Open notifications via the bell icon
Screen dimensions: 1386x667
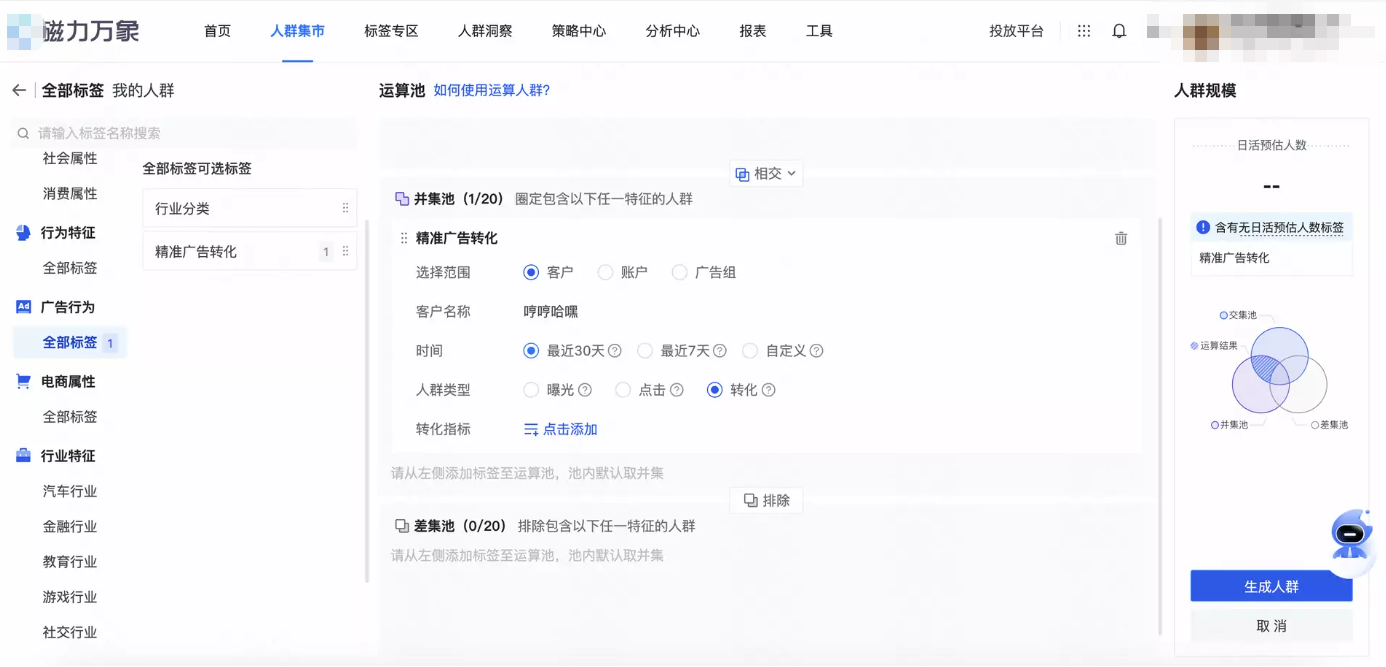[x=1119, y=31]
